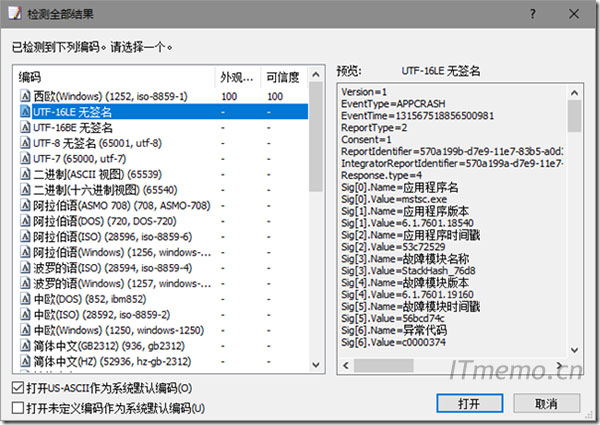This screenshot has width=600, height=425.
Task: Click the icon beside 二进制(十六进制视图) (65540)
Action: tap(25, 190)
